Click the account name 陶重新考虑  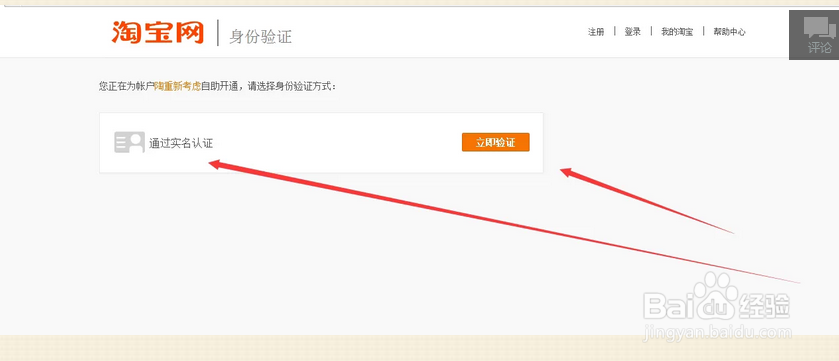click(x=177, y=86)
